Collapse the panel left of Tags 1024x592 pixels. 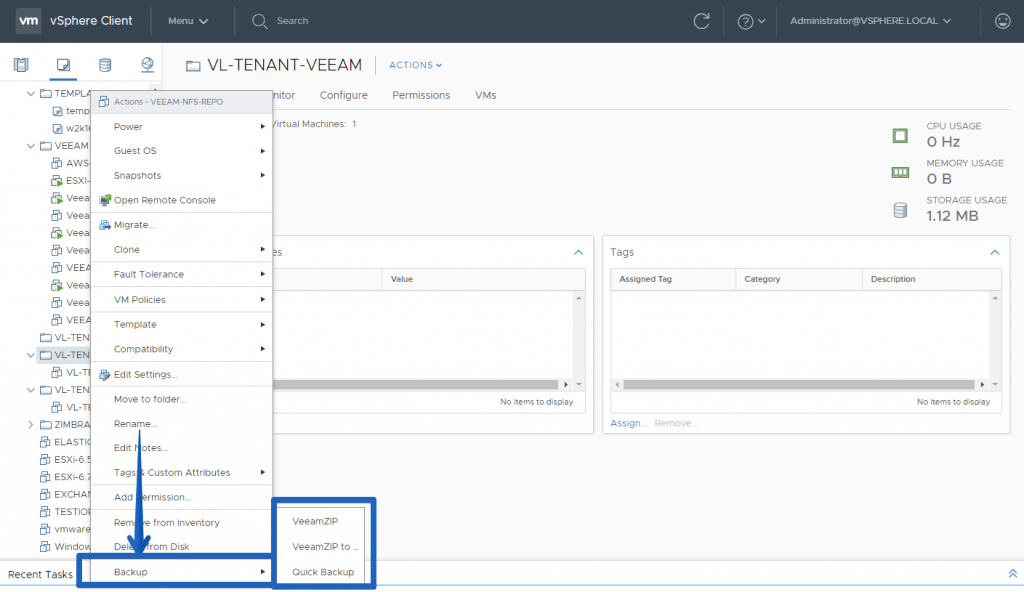pos(578,252)
